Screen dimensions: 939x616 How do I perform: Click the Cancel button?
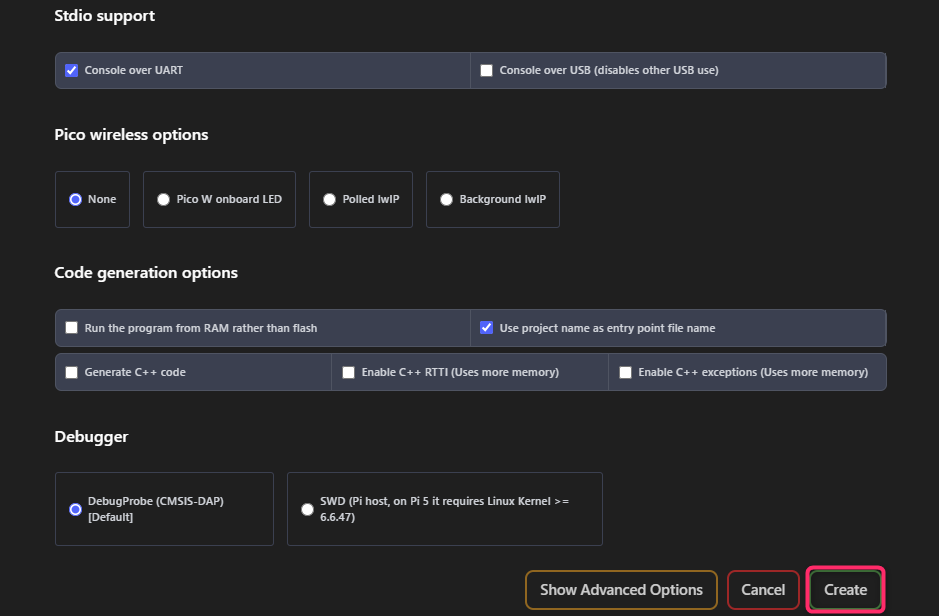(x=763, y=590)
